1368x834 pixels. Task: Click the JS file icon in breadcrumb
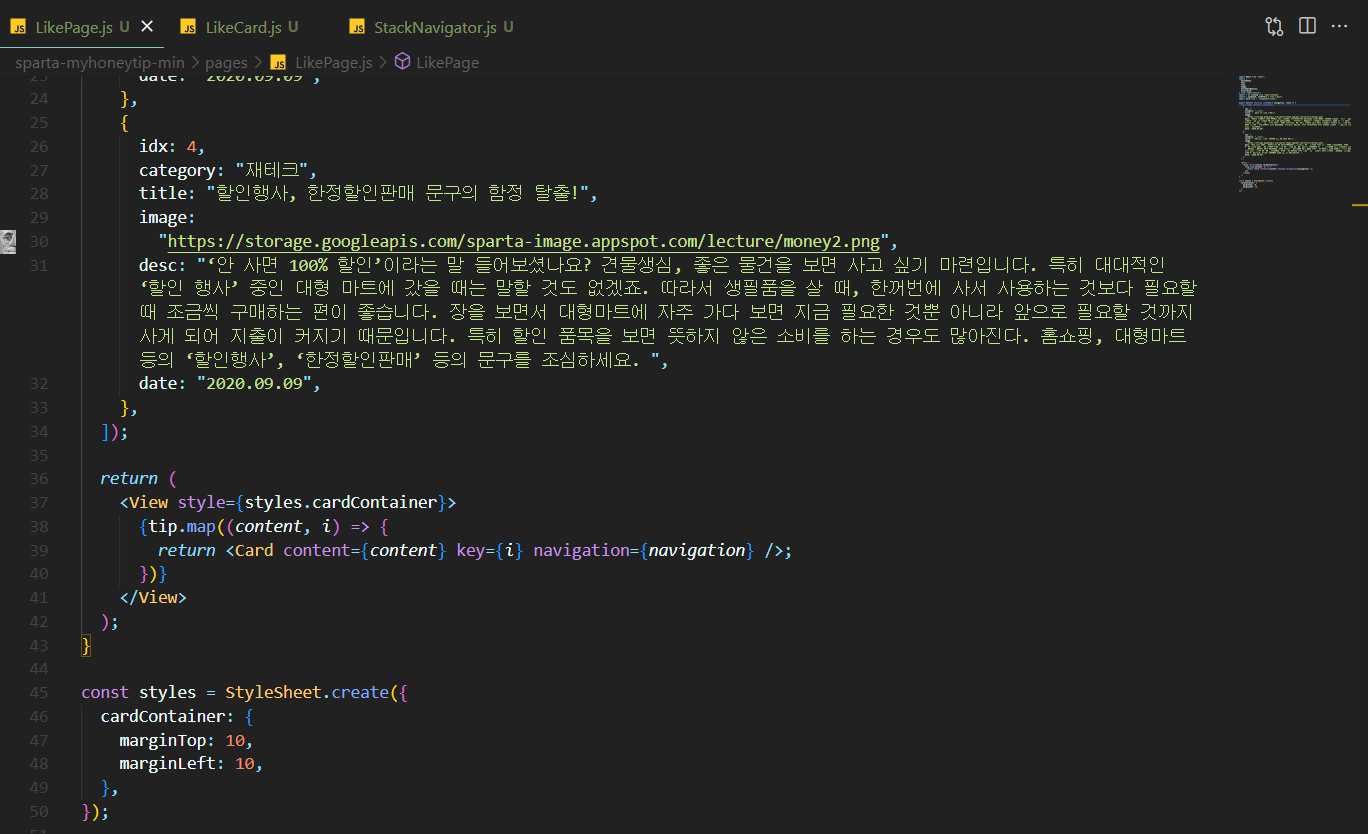click(278, 62)
